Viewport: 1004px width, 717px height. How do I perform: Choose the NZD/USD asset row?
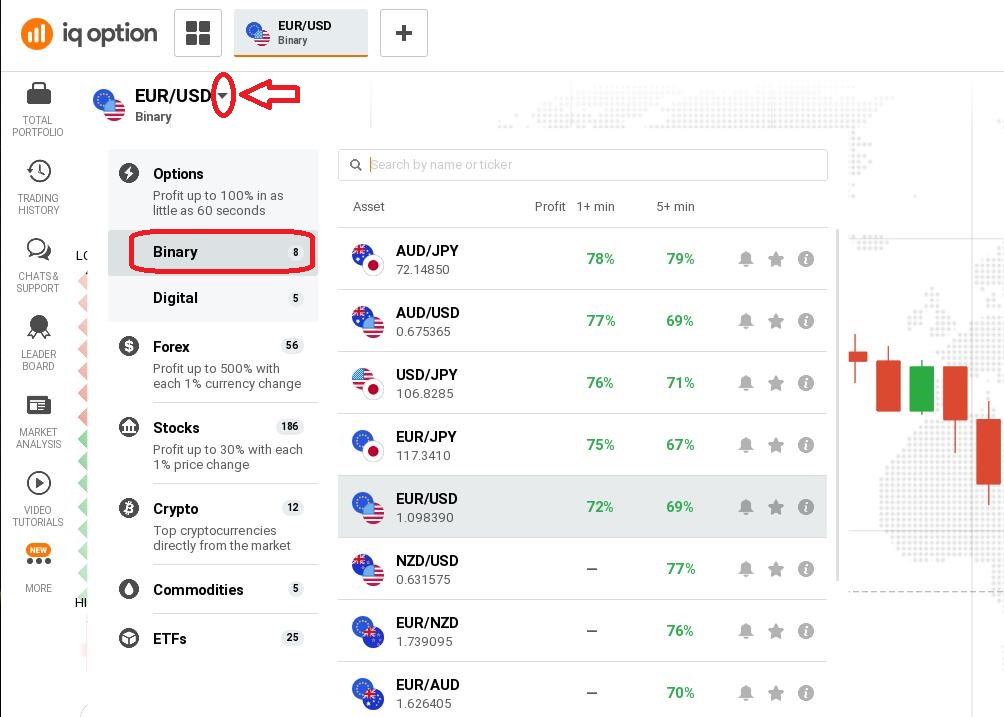coord(583,569)
